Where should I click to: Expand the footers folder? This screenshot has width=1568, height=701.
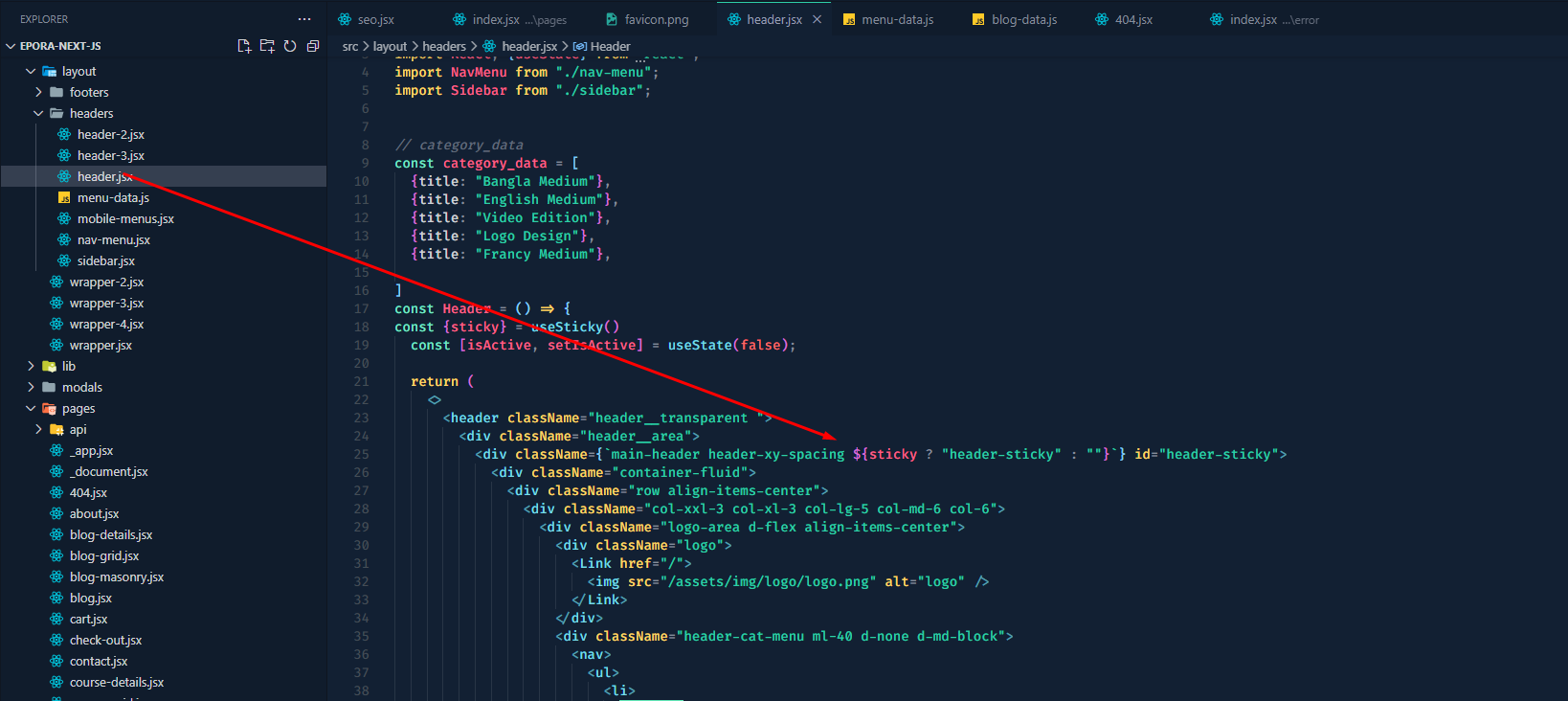coord(38,92)
